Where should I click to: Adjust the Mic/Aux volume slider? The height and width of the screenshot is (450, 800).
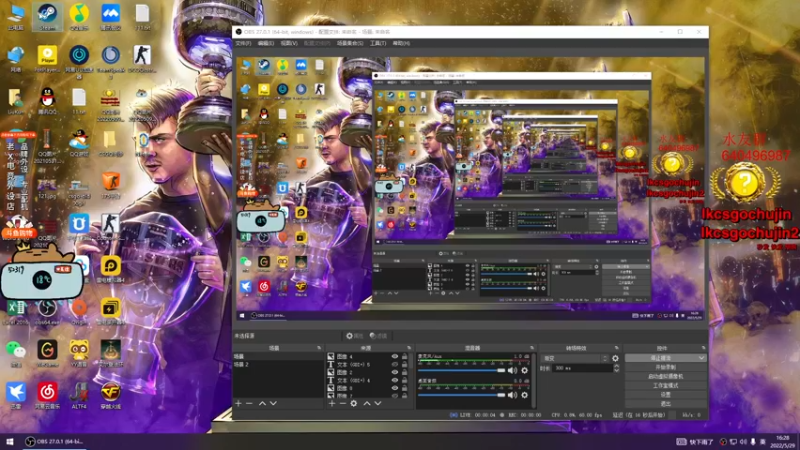point(461,370)
